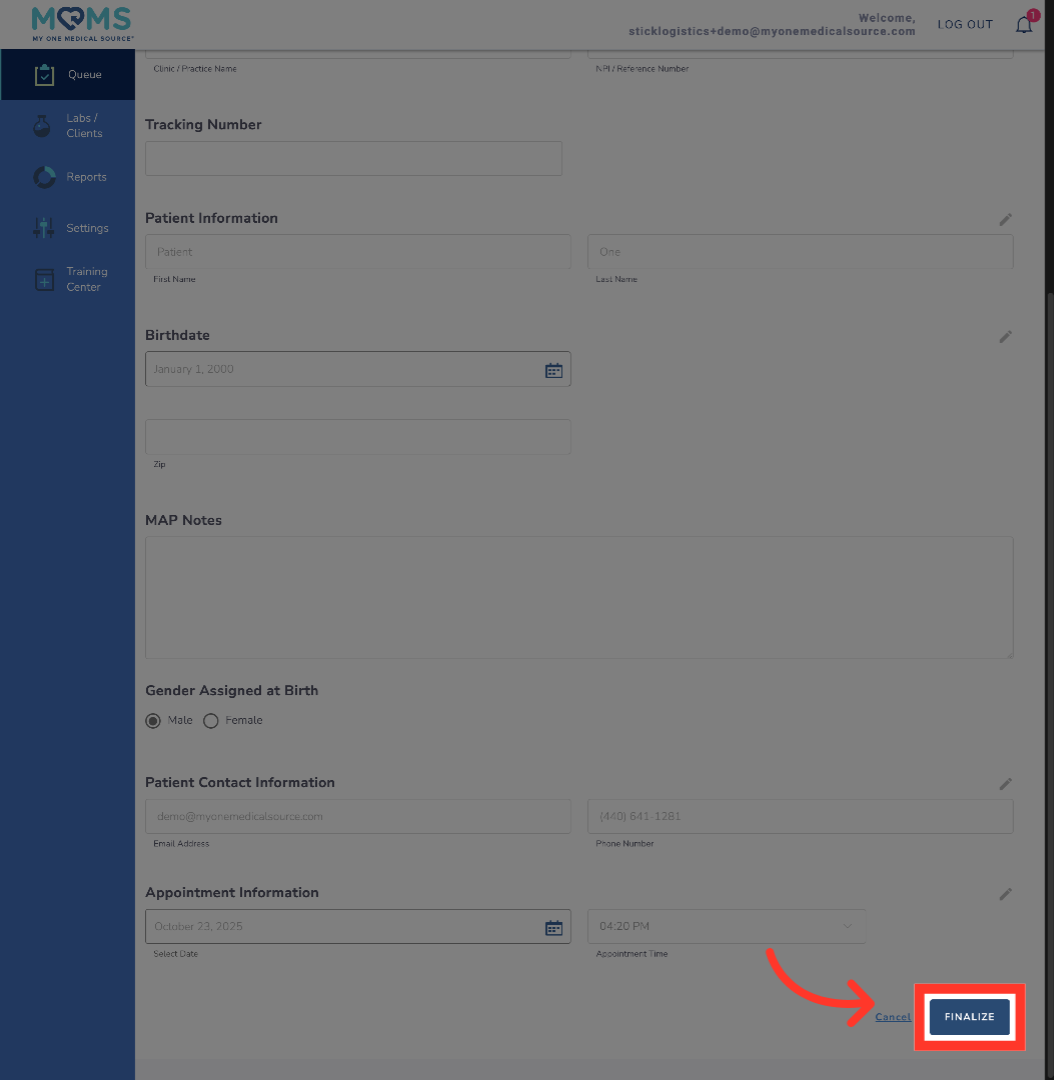Image resolution: width=1054 pixels, height=1080 pixels.
Task: Click the Queue clipboard icon
Action: (x=44, y=74)
